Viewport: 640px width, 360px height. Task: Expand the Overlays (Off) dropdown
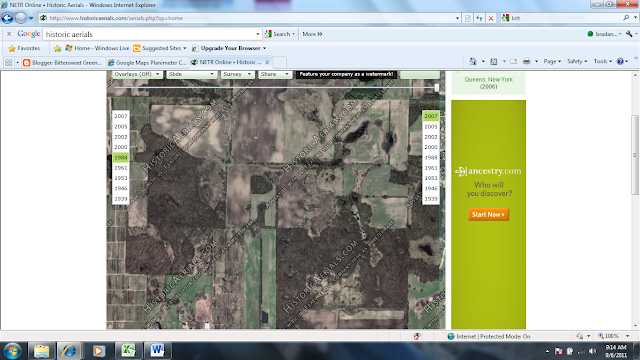tap(137, 74)
